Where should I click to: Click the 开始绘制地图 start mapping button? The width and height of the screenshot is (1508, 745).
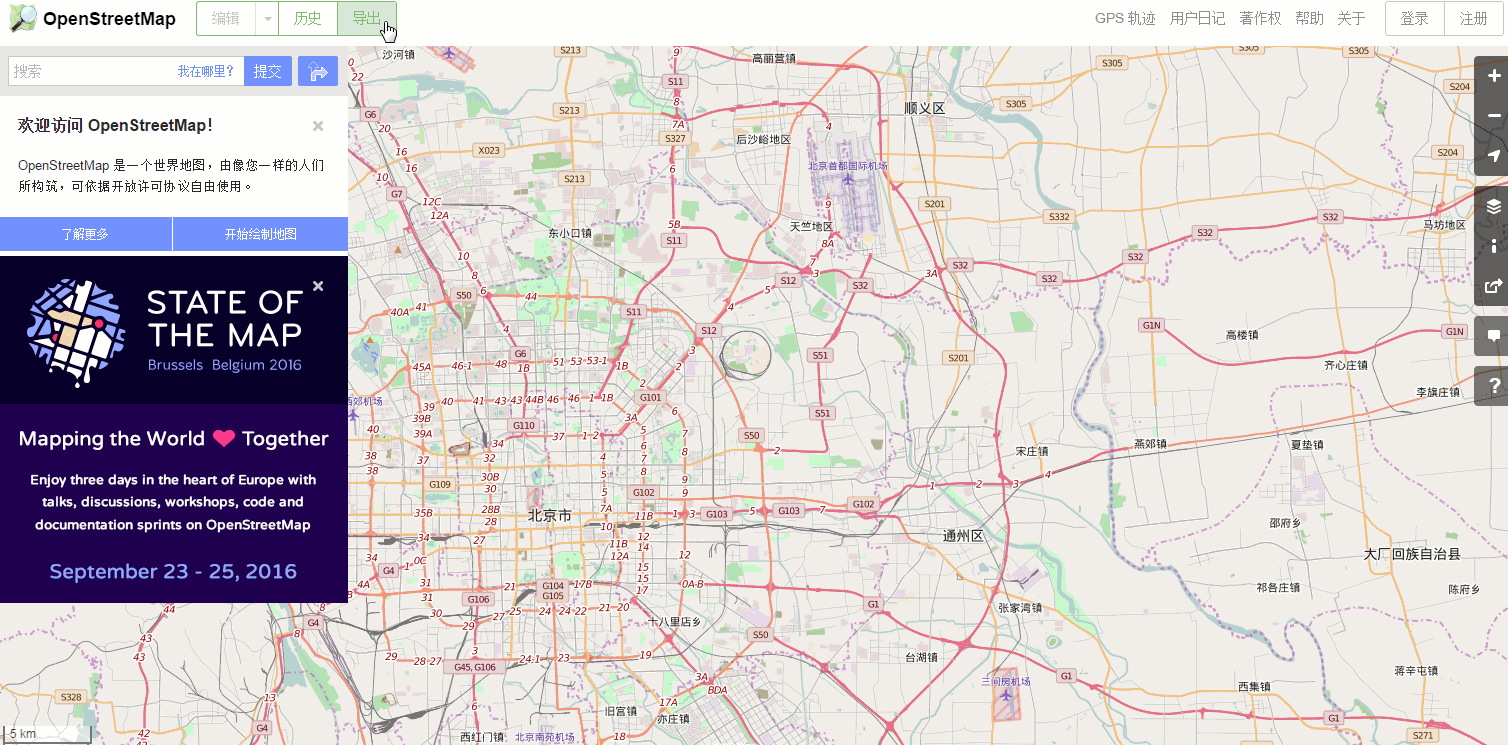260,234
